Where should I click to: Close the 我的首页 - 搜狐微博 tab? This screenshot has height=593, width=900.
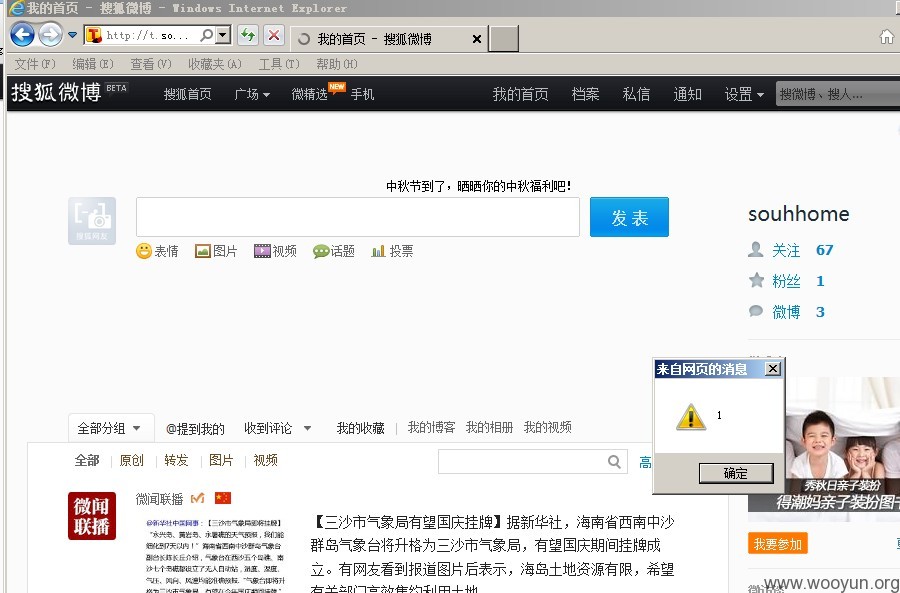(476, 39)
